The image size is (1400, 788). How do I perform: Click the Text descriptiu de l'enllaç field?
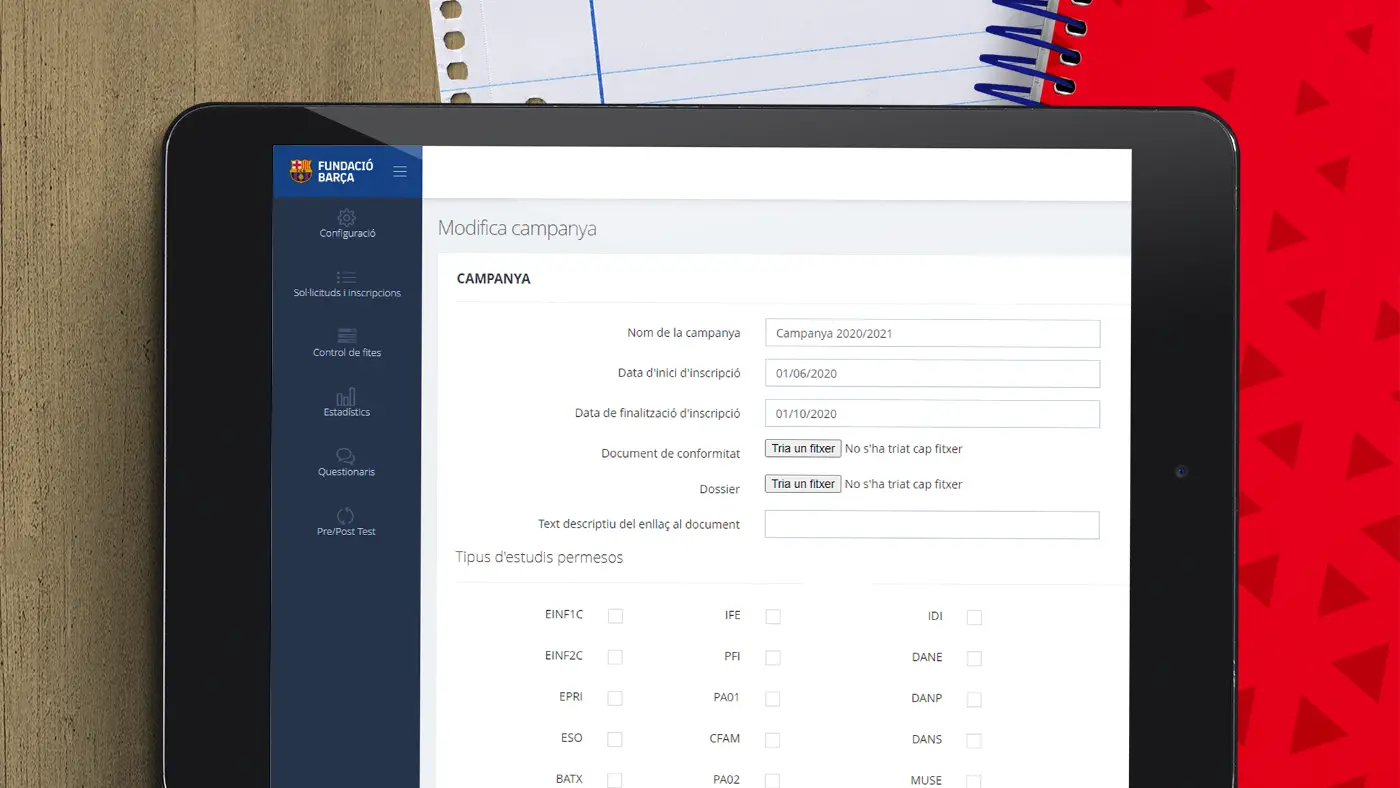click(x=932, y=525)
